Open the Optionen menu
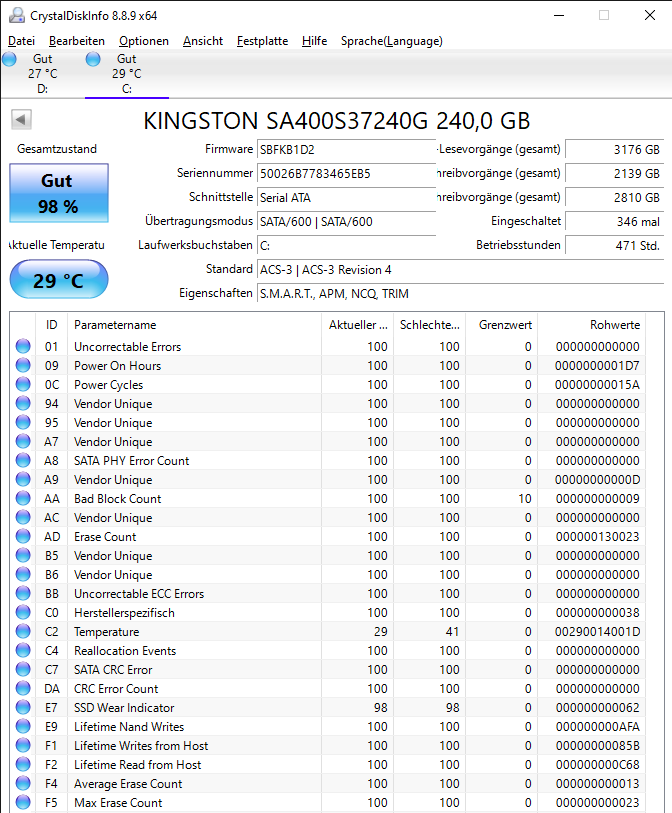Image resolution: width=672 pixels, height=813 pixels. coord(144,41)
